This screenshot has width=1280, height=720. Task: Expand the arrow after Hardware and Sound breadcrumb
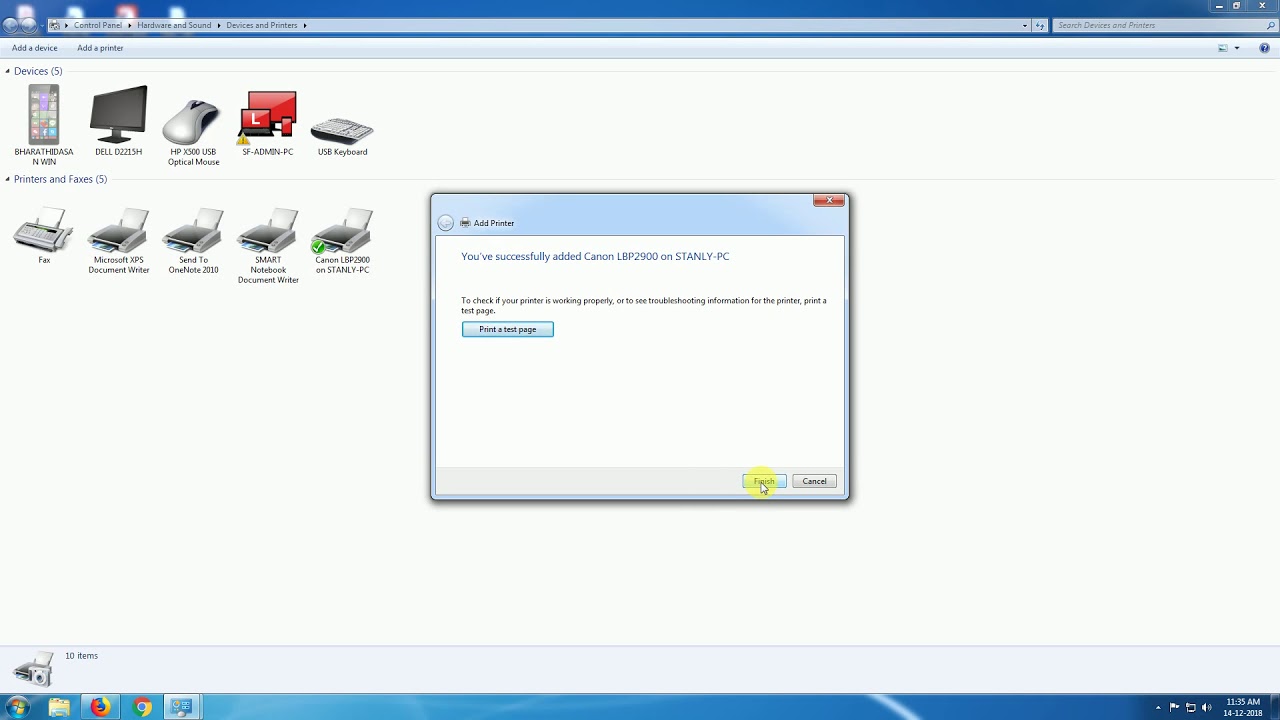(218, 25)
